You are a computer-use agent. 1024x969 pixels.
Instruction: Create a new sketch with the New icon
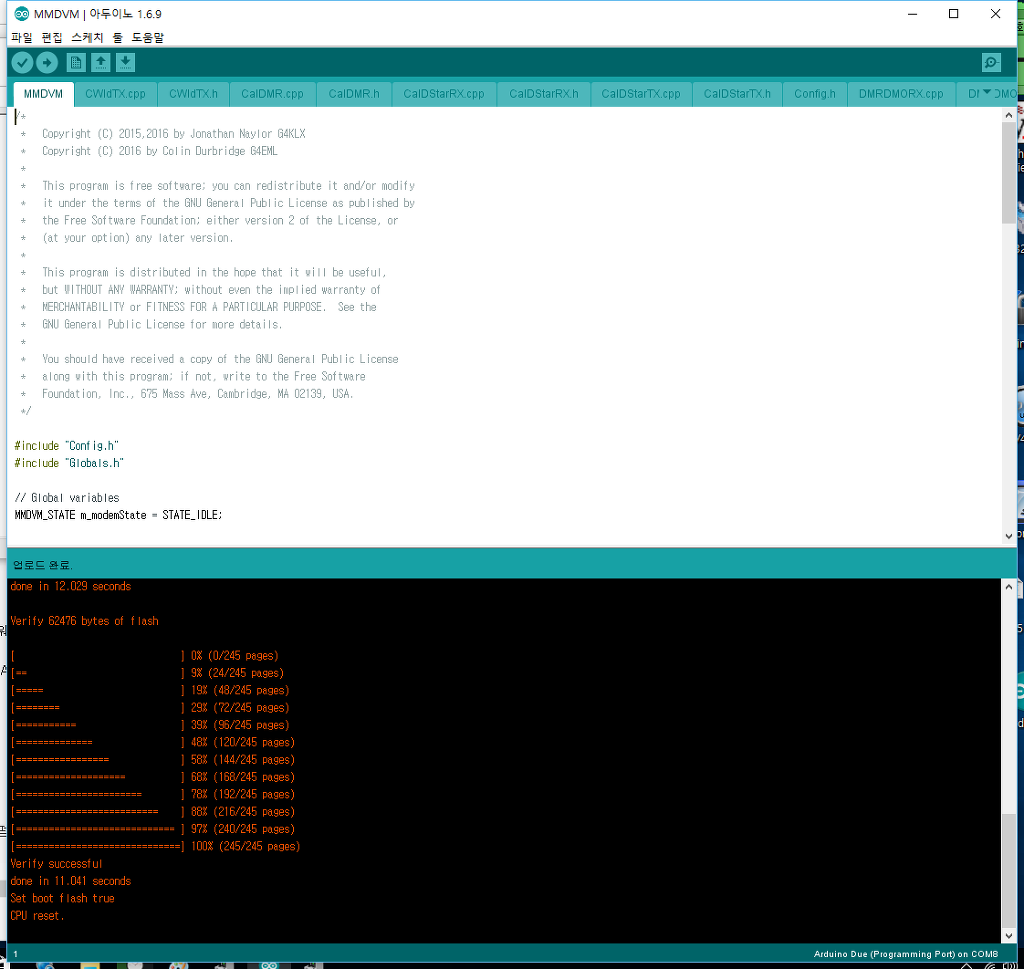tap(76, 63)
